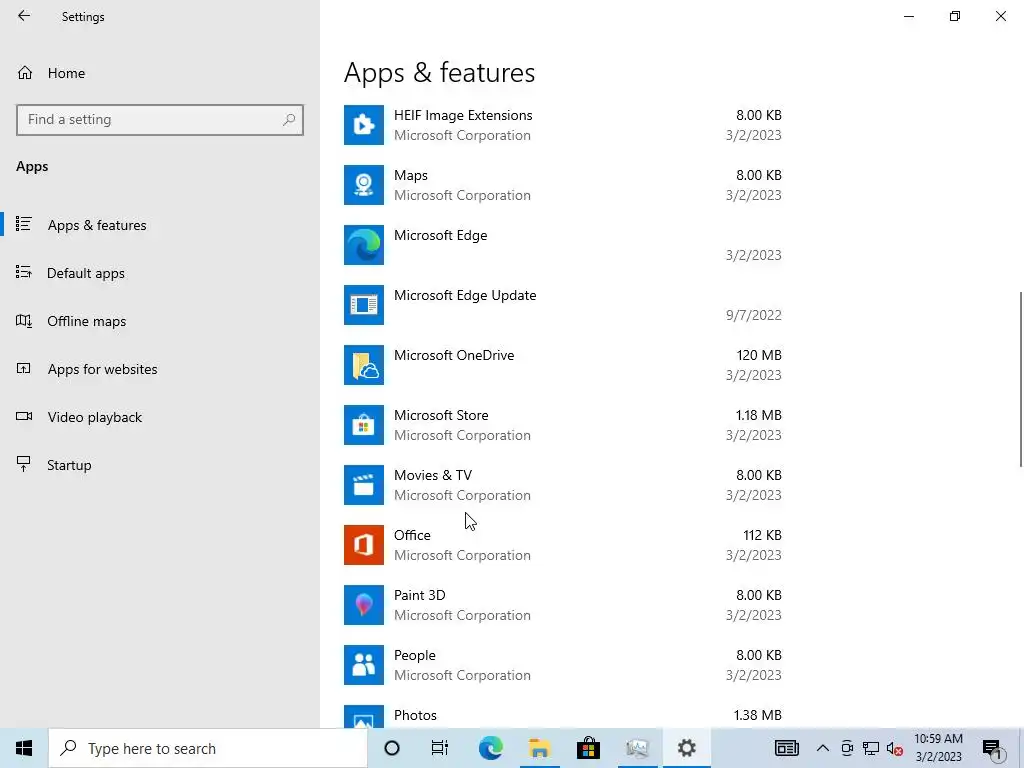Click the Maps app icon

(x=364, y=185)
